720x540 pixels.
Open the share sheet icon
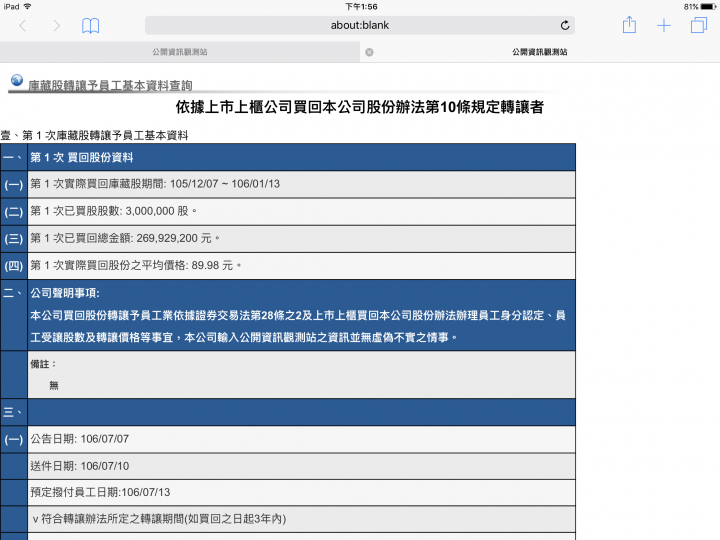click(x=629, y=25)
